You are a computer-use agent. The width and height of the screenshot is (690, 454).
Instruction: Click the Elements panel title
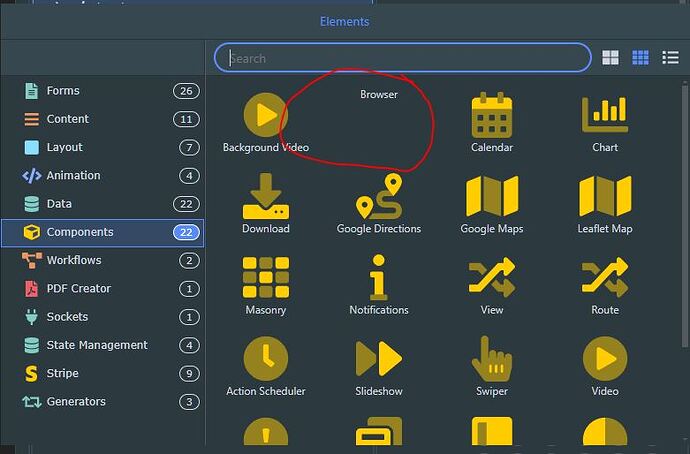pos(345,22)
